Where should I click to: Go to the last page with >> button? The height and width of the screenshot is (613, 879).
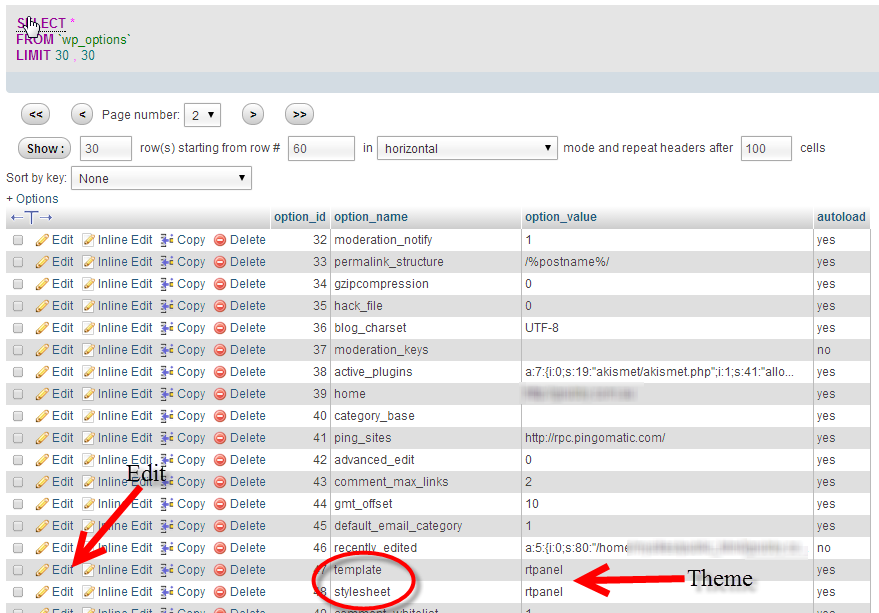[300, 115]
